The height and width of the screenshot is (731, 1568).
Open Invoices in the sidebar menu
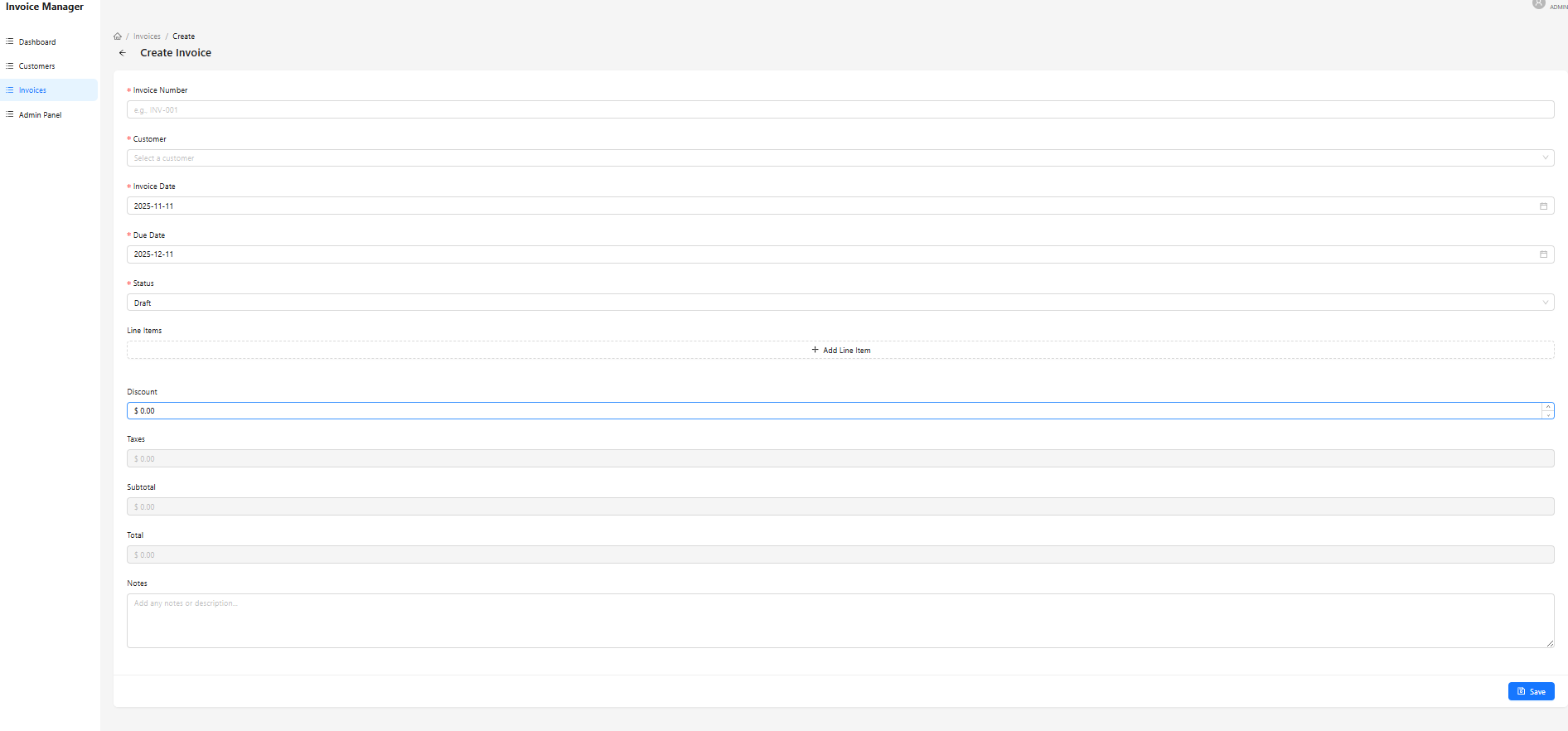[33, 90]
